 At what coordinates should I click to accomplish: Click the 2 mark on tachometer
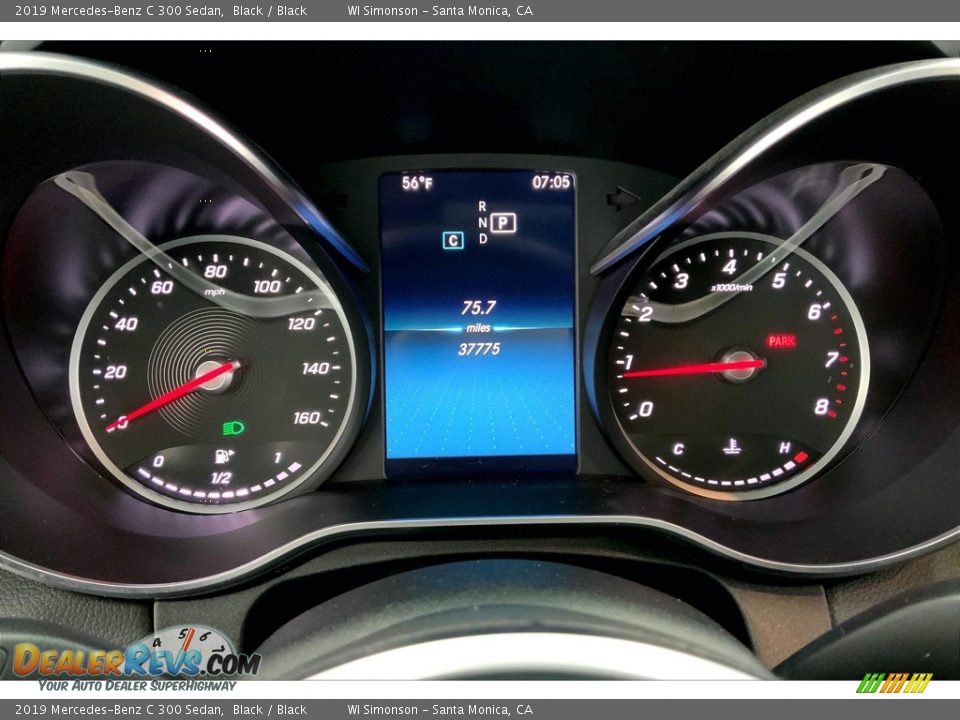point(646,314)
